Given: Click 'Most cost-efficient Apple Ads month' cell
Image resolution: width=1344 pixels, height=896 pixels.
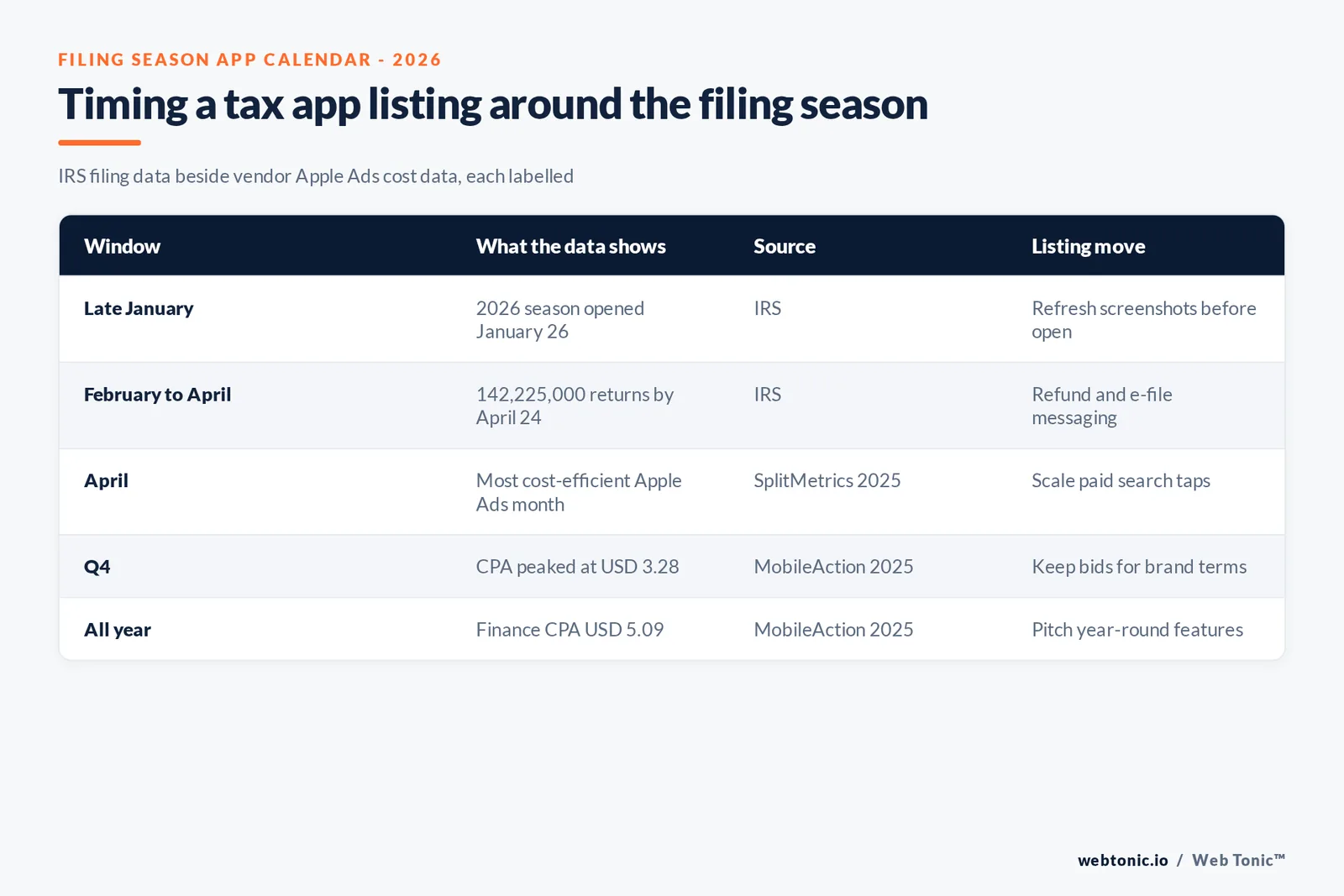Looking at the screenshot, I should click(x=579, y=492).
